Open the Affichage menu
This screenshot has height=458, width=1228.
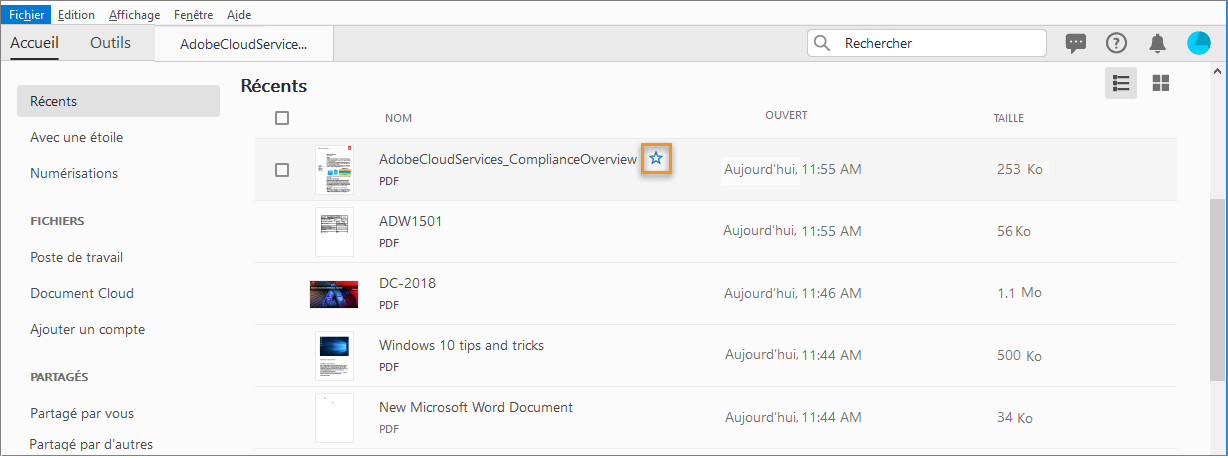pyautogui.click(x=134, y=15)
